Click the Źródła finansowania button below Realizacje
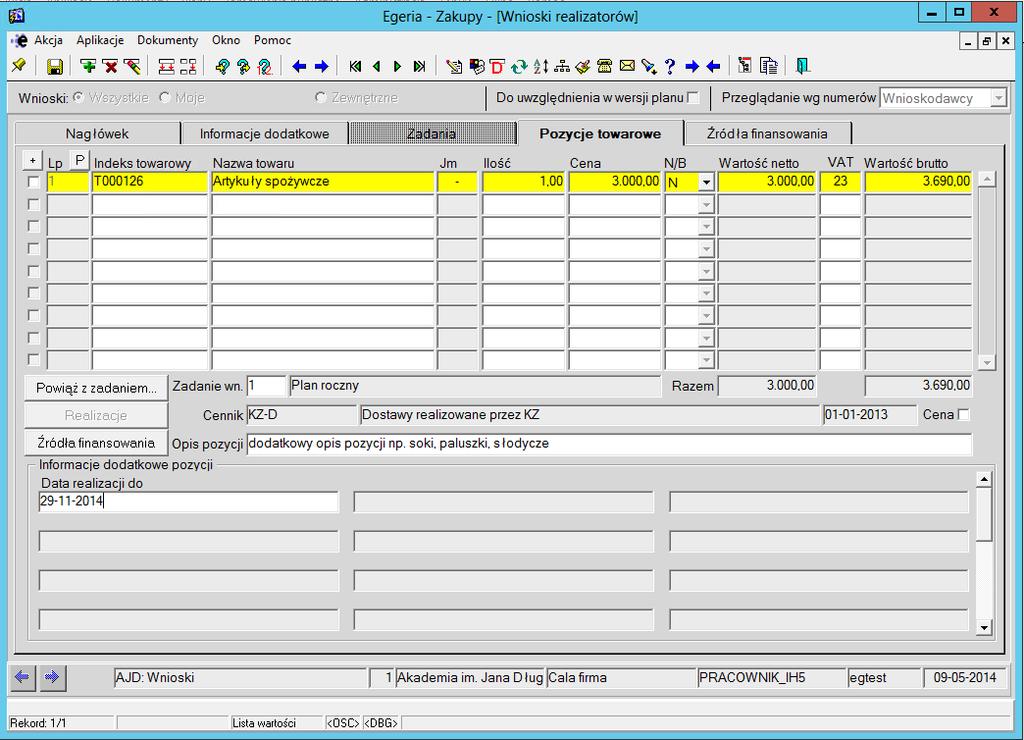 click(x=96, y=443)
